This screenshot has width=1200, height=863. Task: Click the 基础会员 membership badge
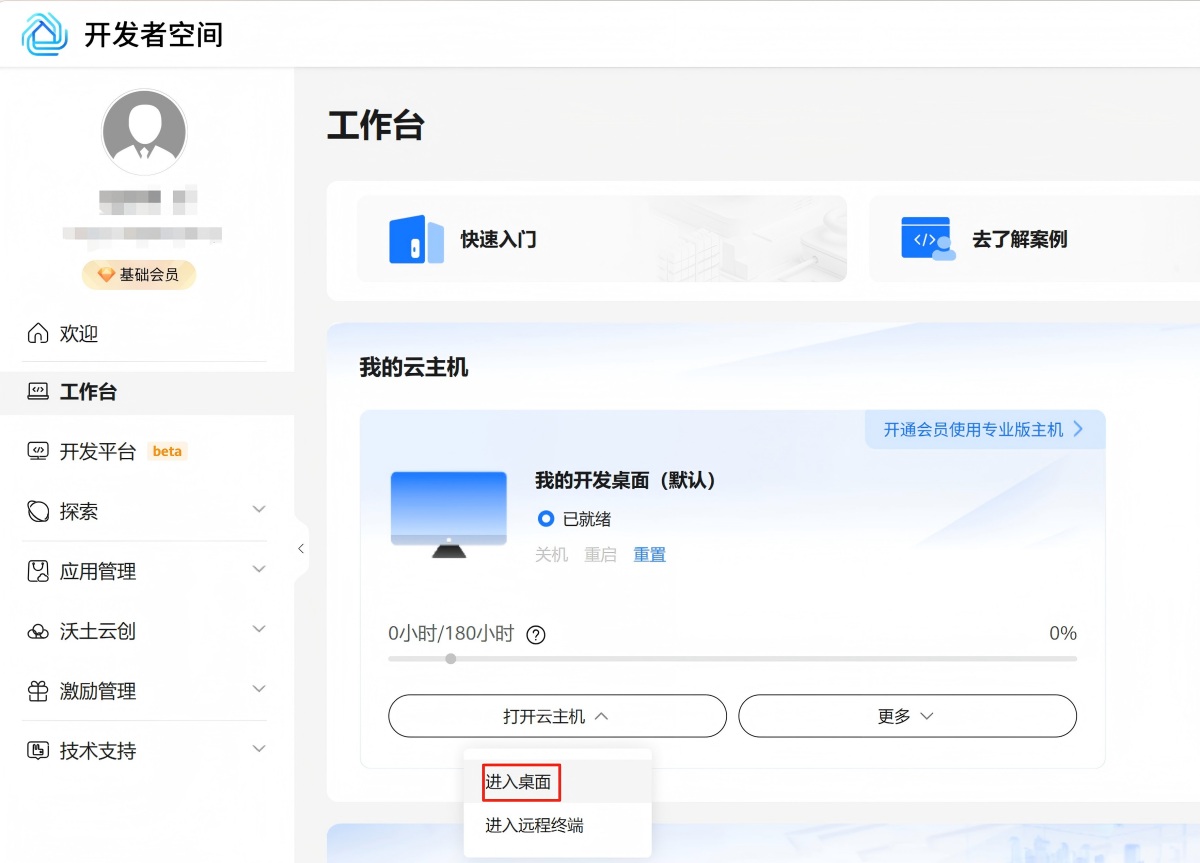(138, 274)
